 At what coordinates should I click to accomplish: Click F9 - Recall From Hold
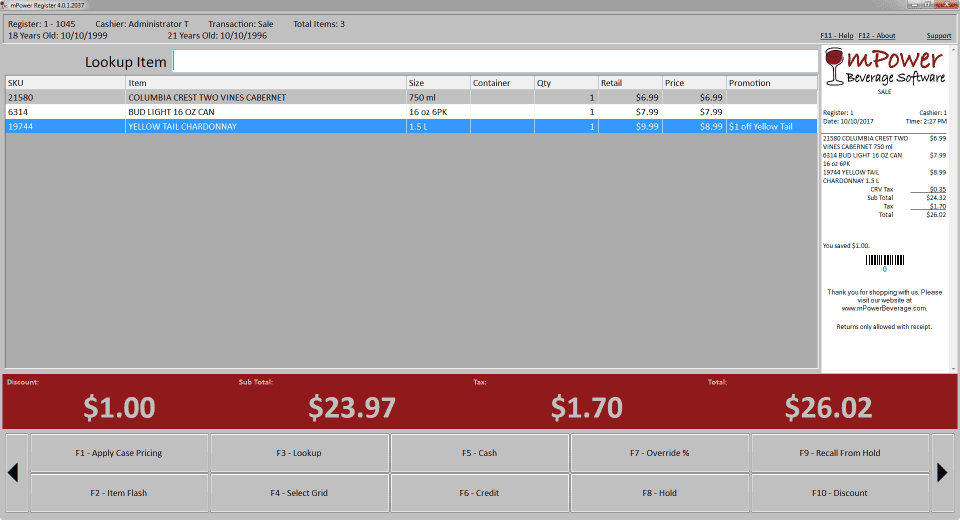[840, 453]
